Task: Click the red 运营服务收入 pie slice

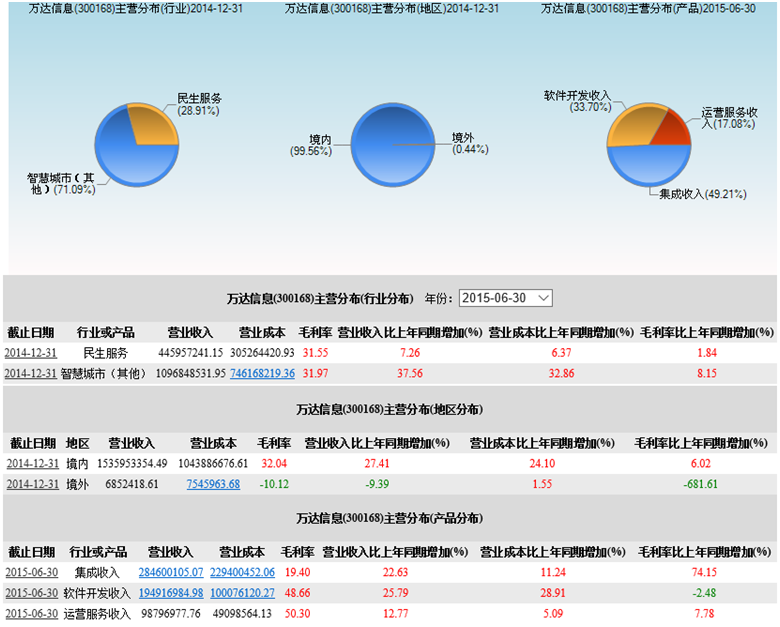Action: tap(673, 132)
